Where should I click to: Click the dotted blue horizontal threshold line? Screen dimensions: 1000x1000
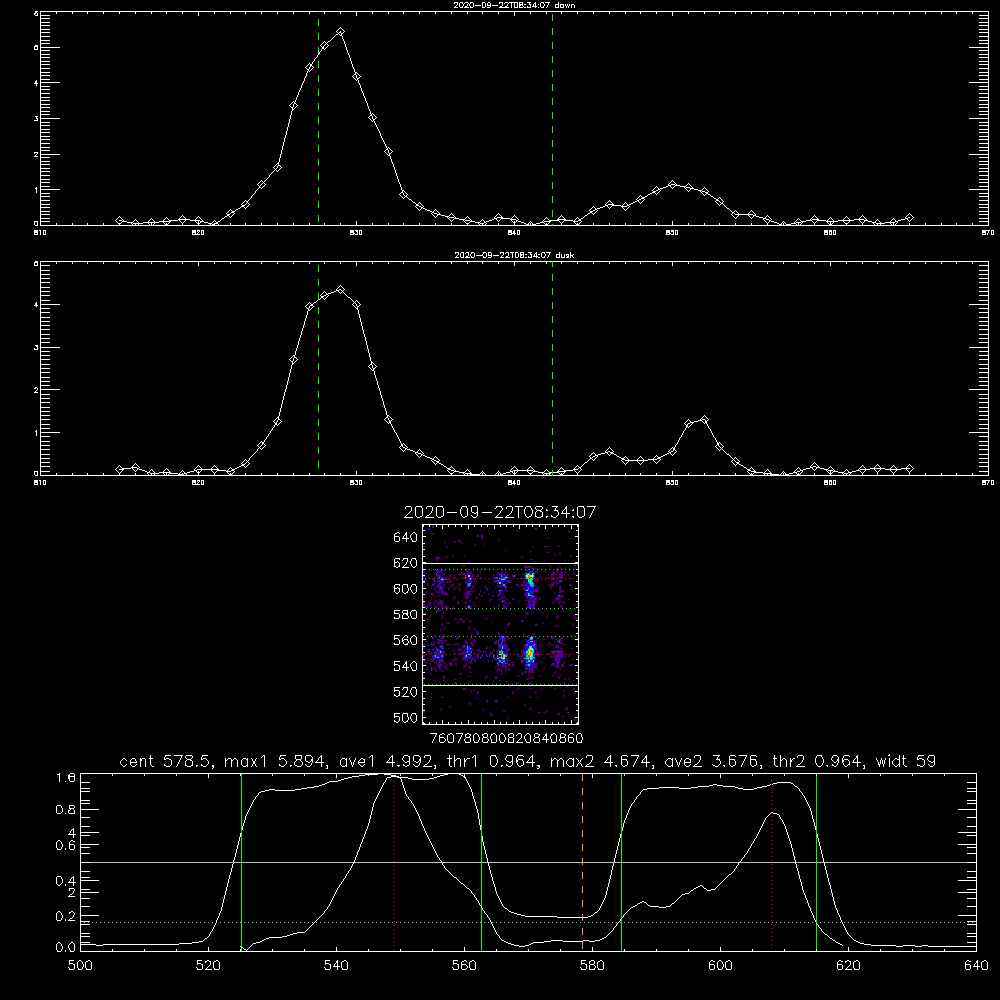(x=528, y=922)
